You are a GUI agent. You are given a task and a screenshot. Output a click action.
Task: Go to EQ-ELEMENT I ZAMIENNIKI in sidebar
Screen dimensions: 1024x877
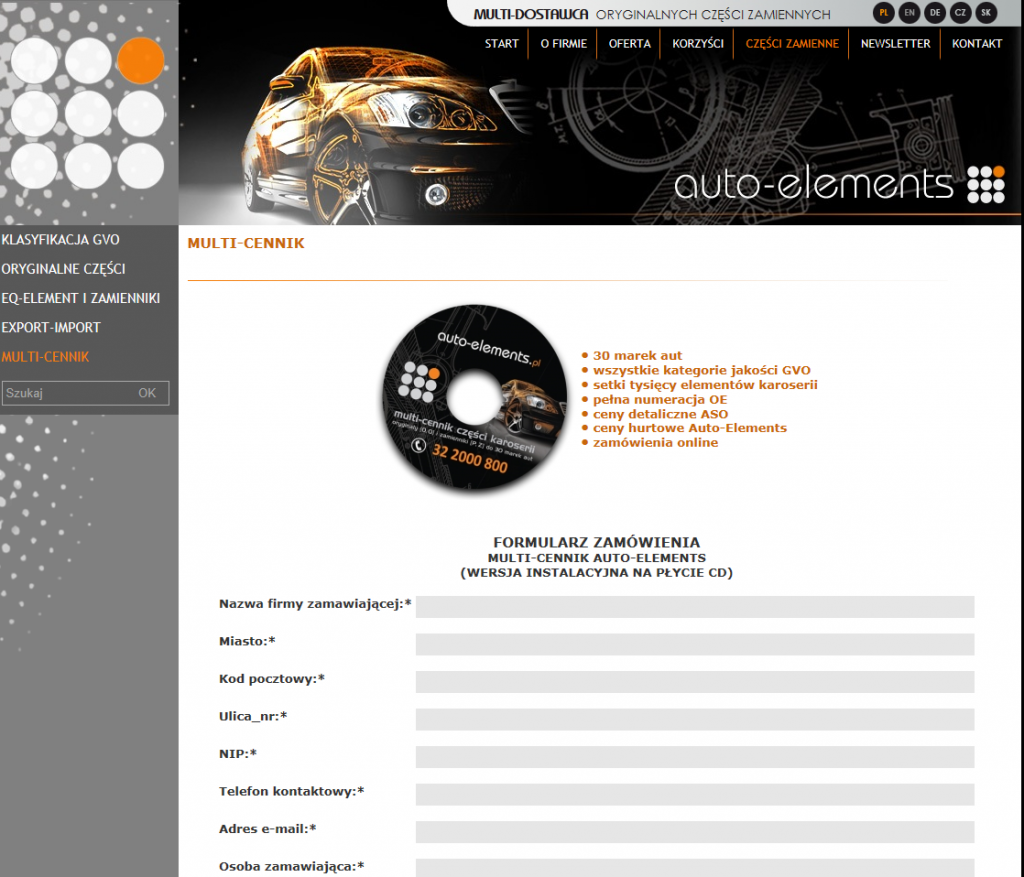[81, 298]
